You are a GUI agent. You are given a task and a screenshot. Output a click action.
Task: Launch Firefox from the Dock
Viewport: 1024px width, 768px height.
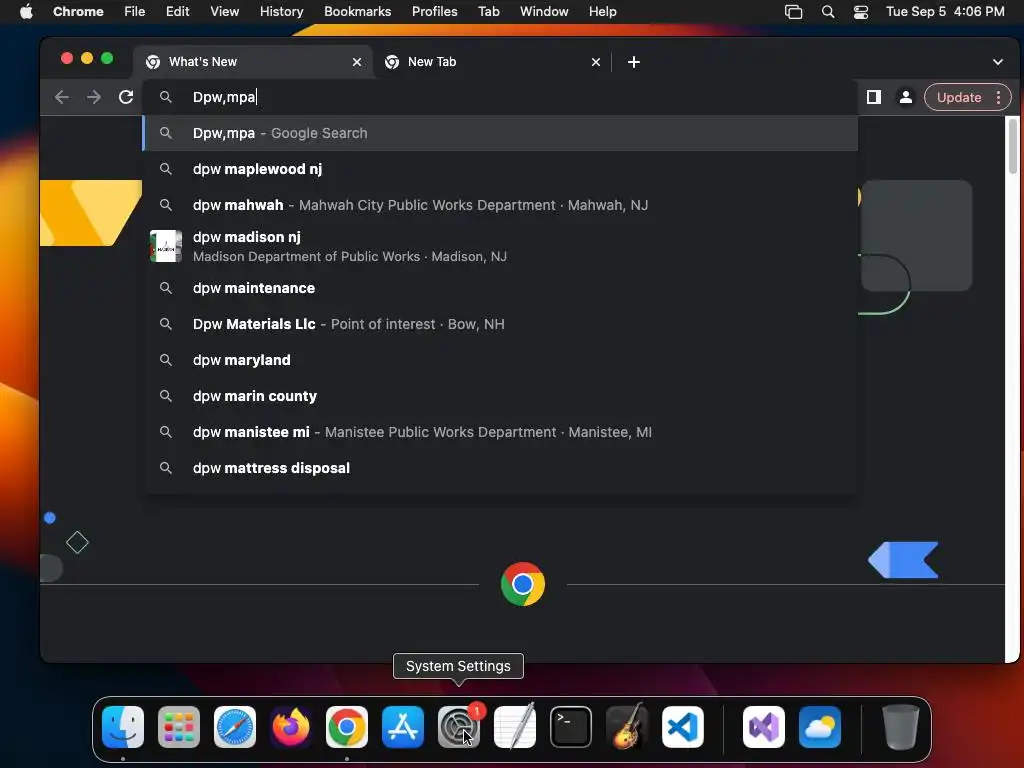[x=291, y=727]
